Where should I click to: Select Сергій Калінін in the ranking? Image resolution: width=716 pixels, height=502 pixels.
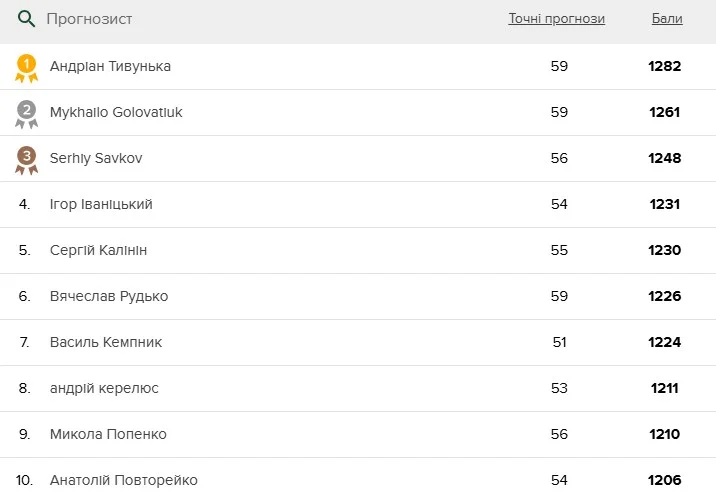point(98,250)
